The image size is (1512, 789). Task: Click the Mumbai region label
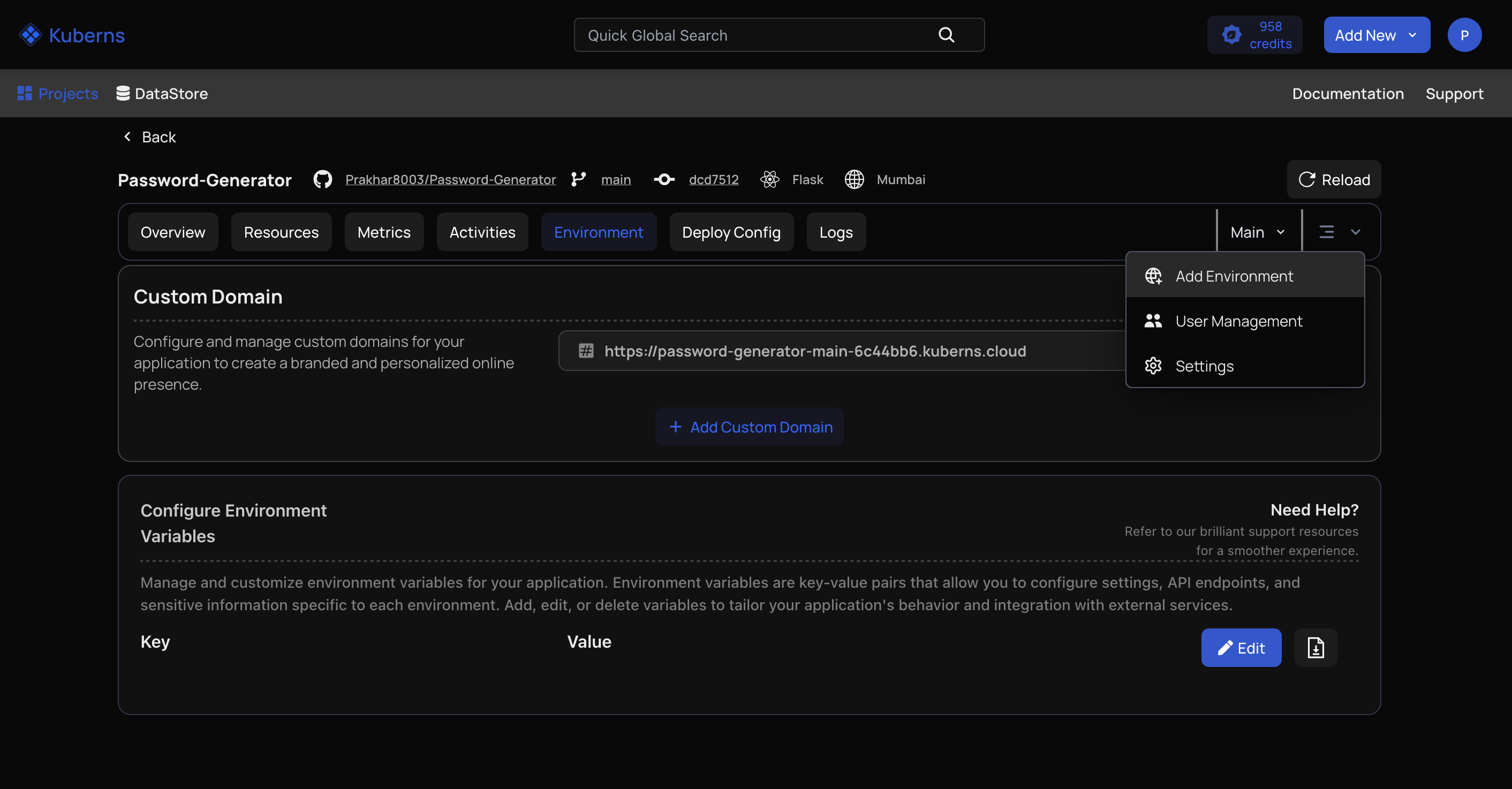pos(901,179)
